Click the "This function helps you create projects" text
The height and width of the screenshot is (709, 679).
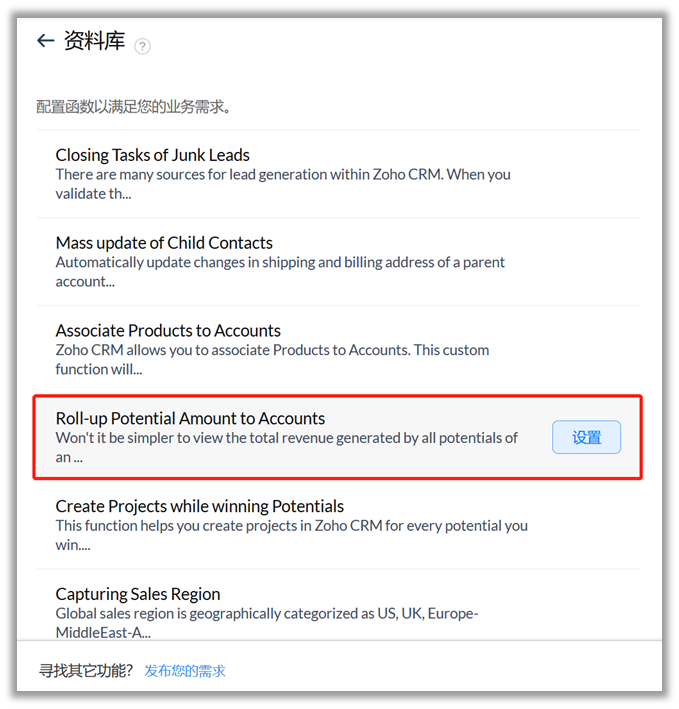click(291, 534)
